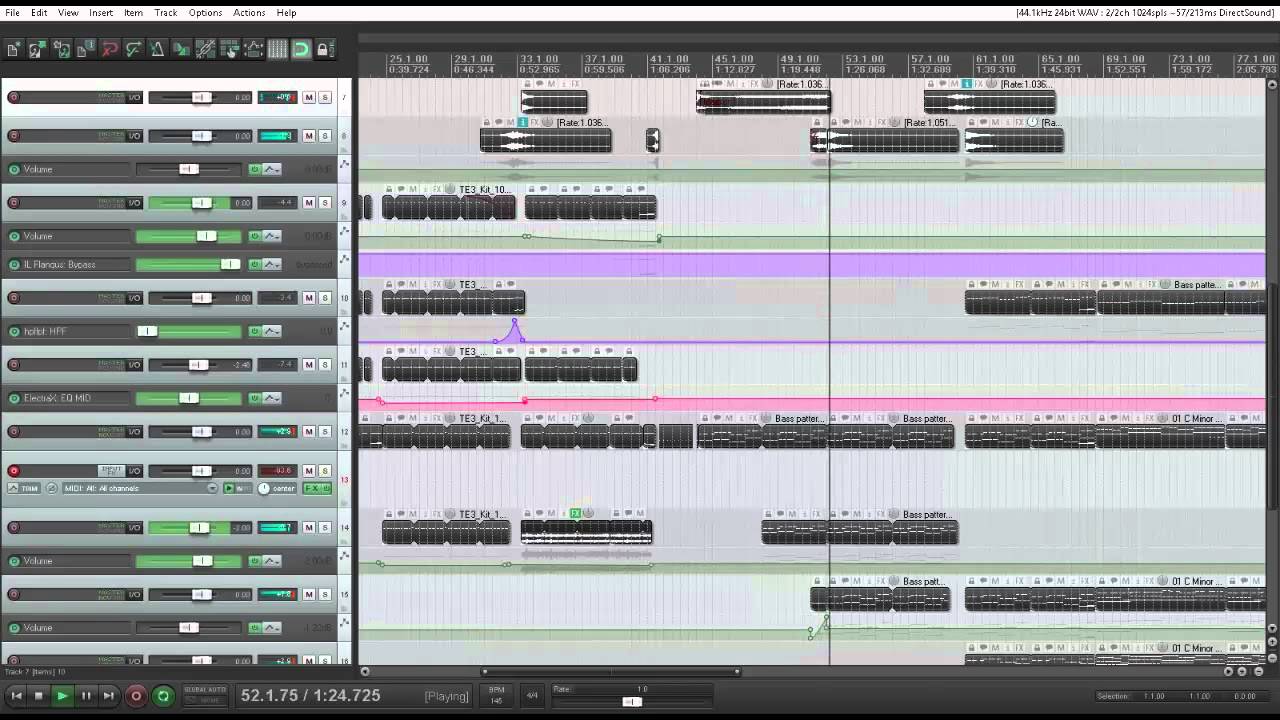1280x720 pixels.
Task: Toggle the metronome icon
Action: tap(157, 49)
